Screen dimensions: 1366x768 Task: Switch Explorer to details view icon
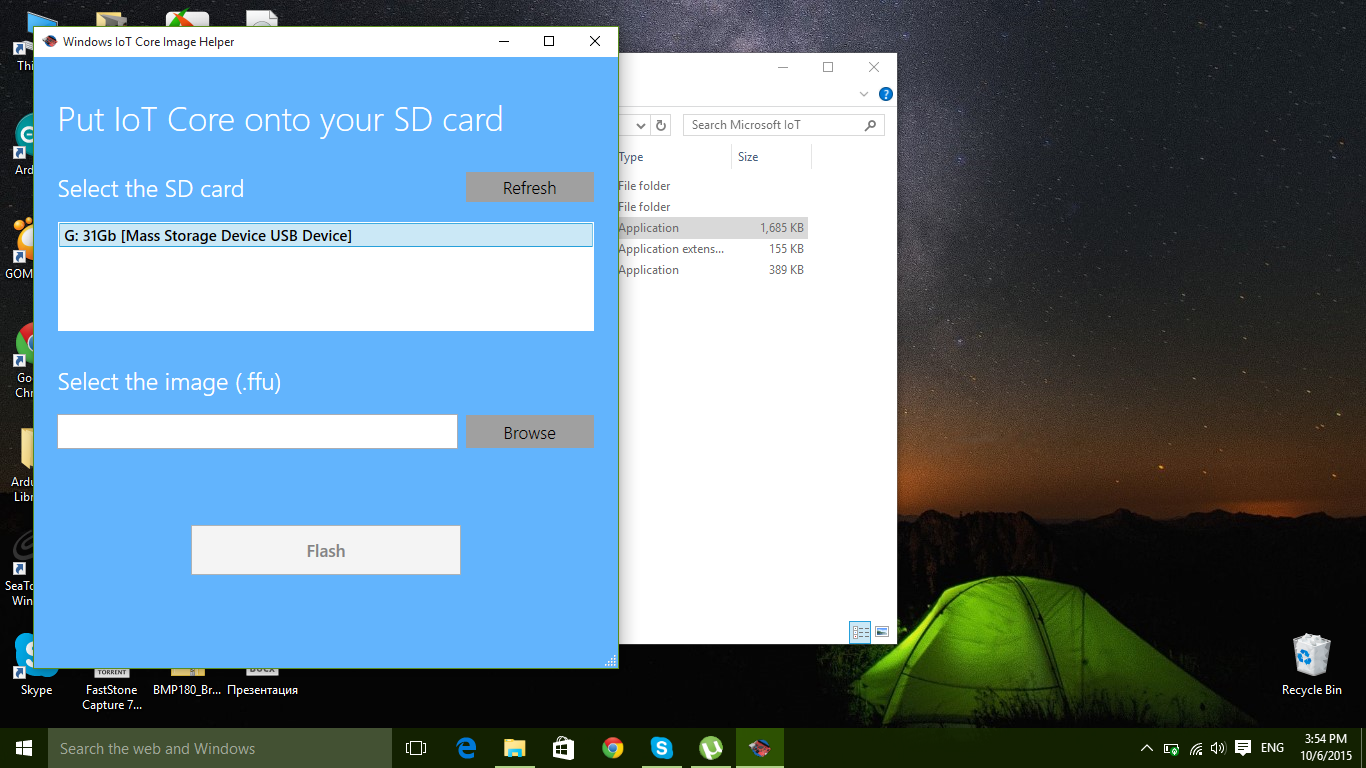(x=860, y=632)
